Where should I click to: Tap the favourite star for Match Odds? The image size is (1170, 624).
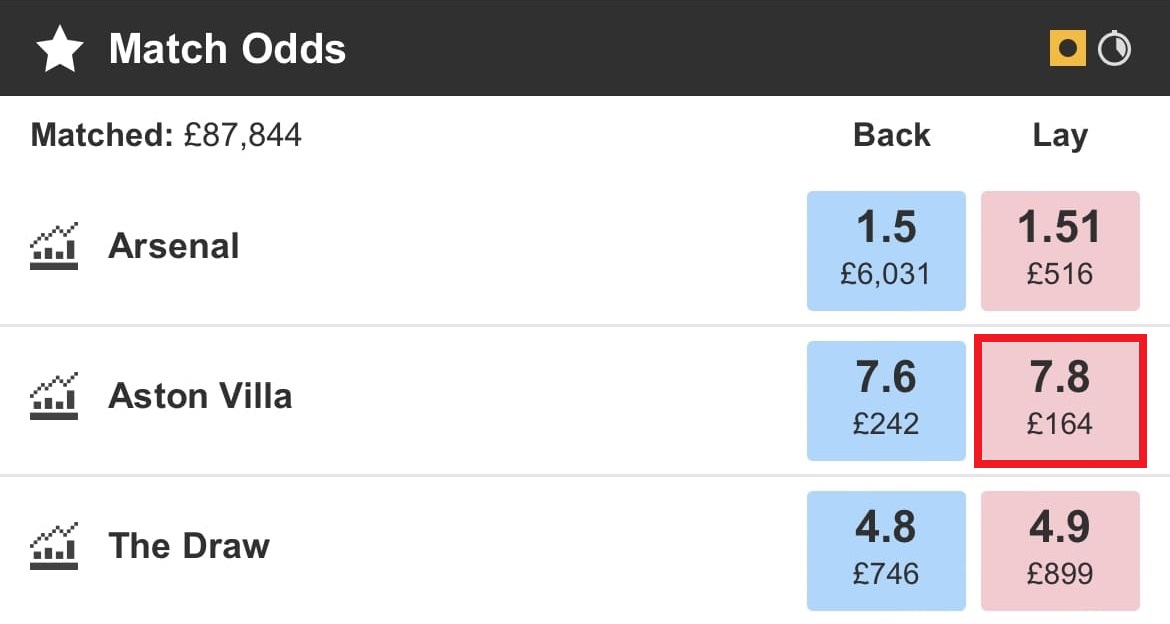click(60, 49)
